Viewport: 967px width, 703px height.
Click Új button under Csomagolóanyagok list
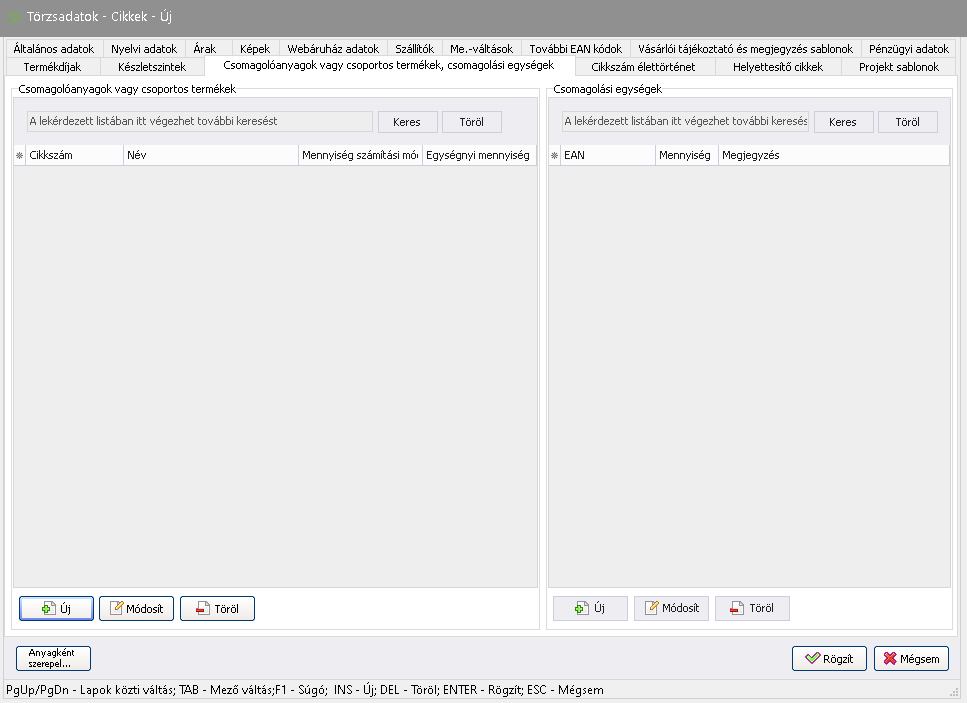point(56,608)
